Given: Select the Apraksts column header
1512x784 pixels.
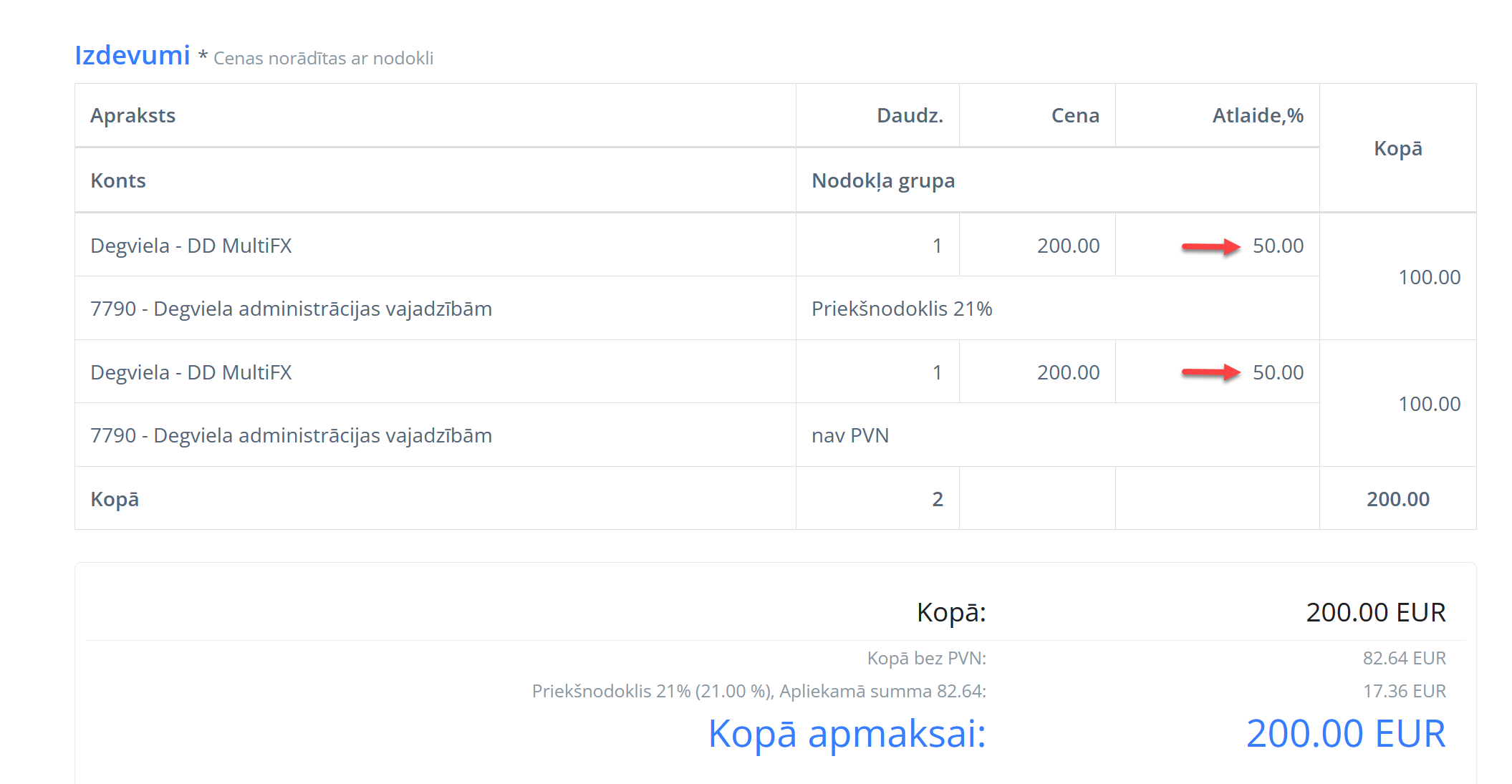Looking at the screenshot, I should pos(133,116).
